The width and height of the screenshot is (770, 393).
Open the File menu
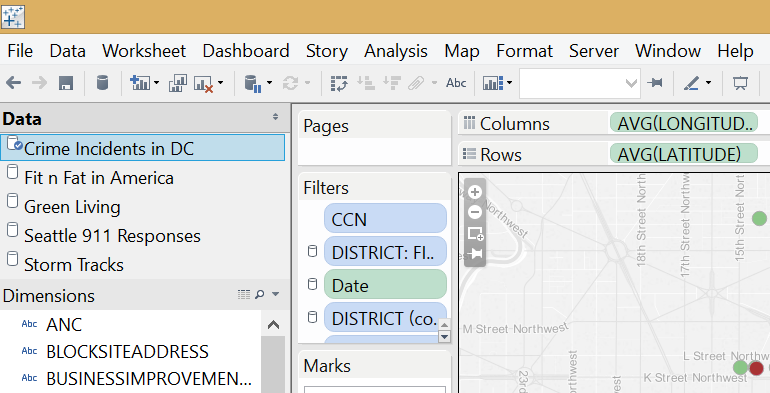tap(20, 51)
